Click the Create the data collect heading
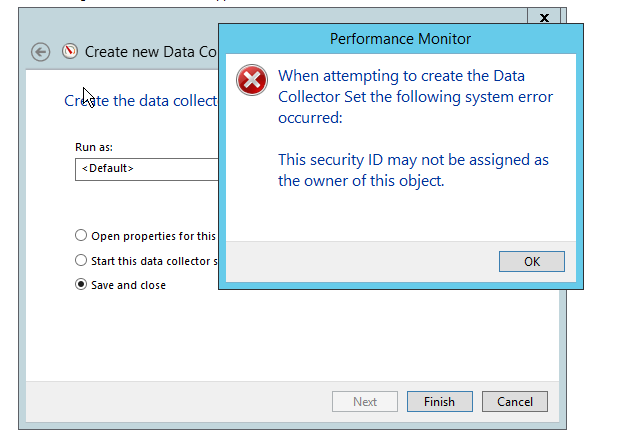The width and height of the screenshot is (624, 446). click(141, 101)
